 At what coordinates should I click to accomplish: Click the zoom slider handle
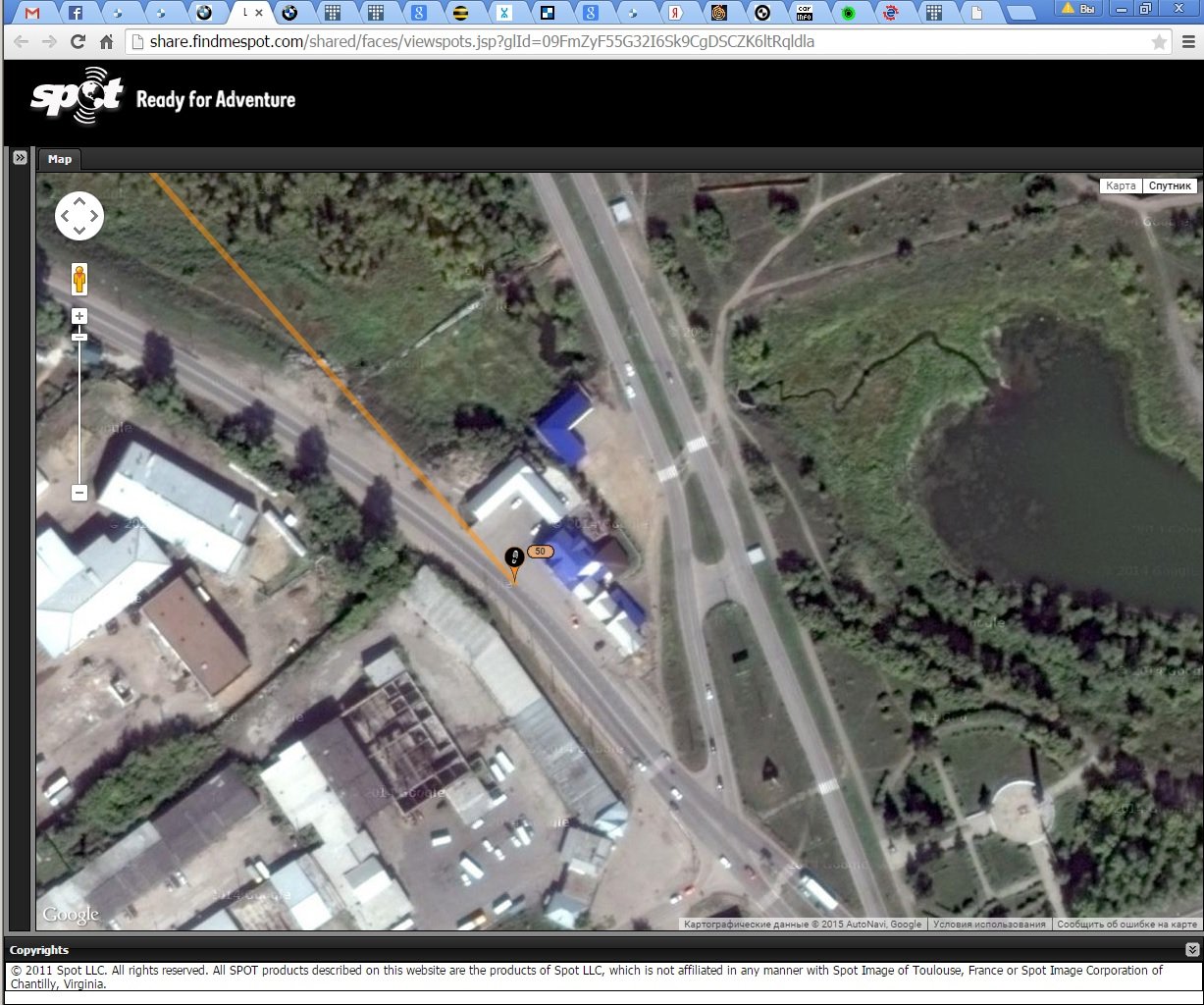pos(79,337)
